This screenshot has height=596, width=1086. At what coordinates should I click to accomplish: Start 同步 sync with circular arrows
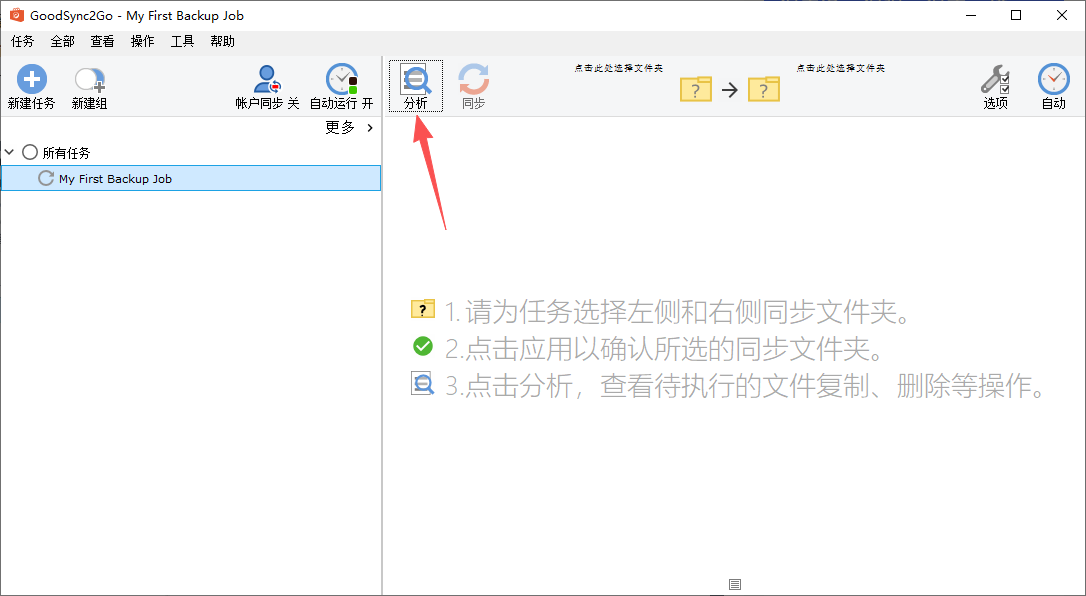tap(474, 86)
